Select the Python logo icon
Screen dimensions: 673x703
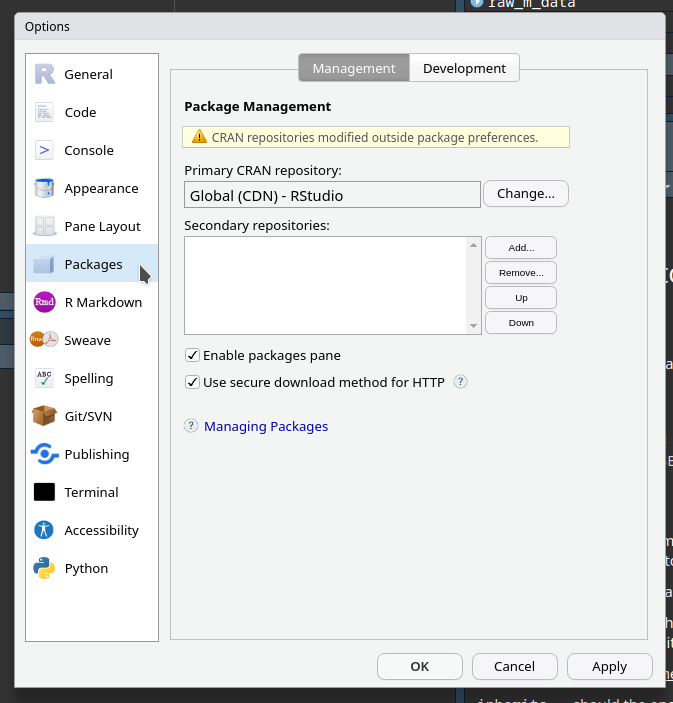44,568
